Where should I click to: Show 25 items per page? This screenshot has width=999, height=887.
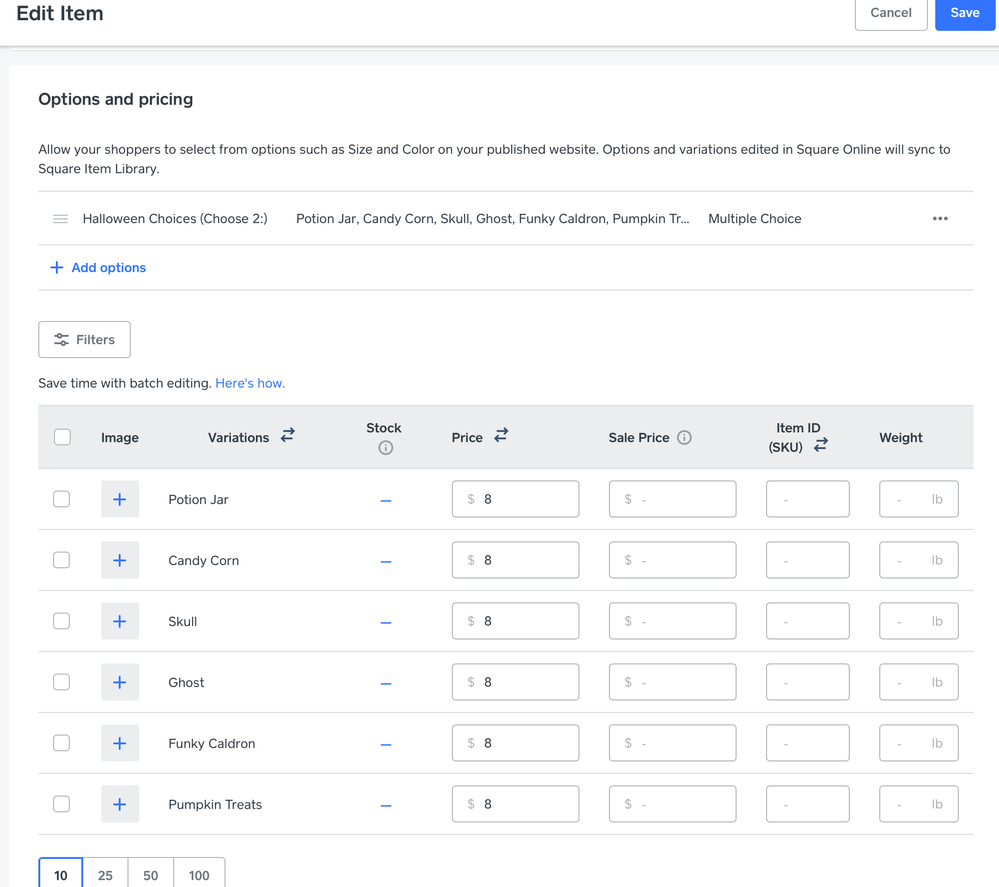105,874
